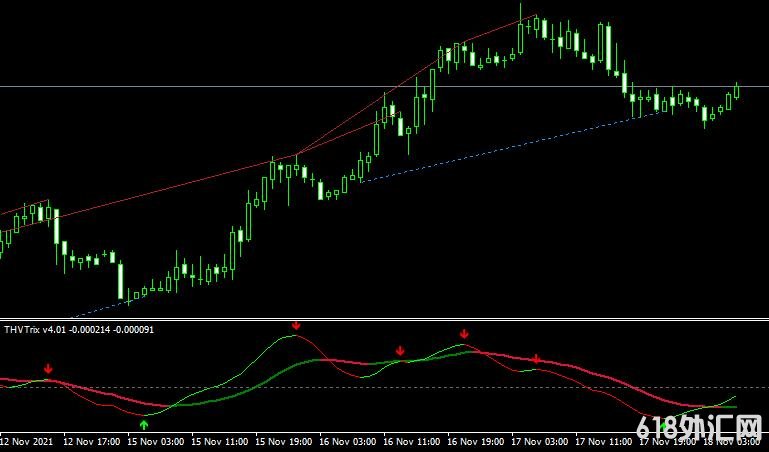Select the THVTrix v4.01 indicator label
Image resolution: width=769 pixels, height=452 pixels.
coord(79,330)
